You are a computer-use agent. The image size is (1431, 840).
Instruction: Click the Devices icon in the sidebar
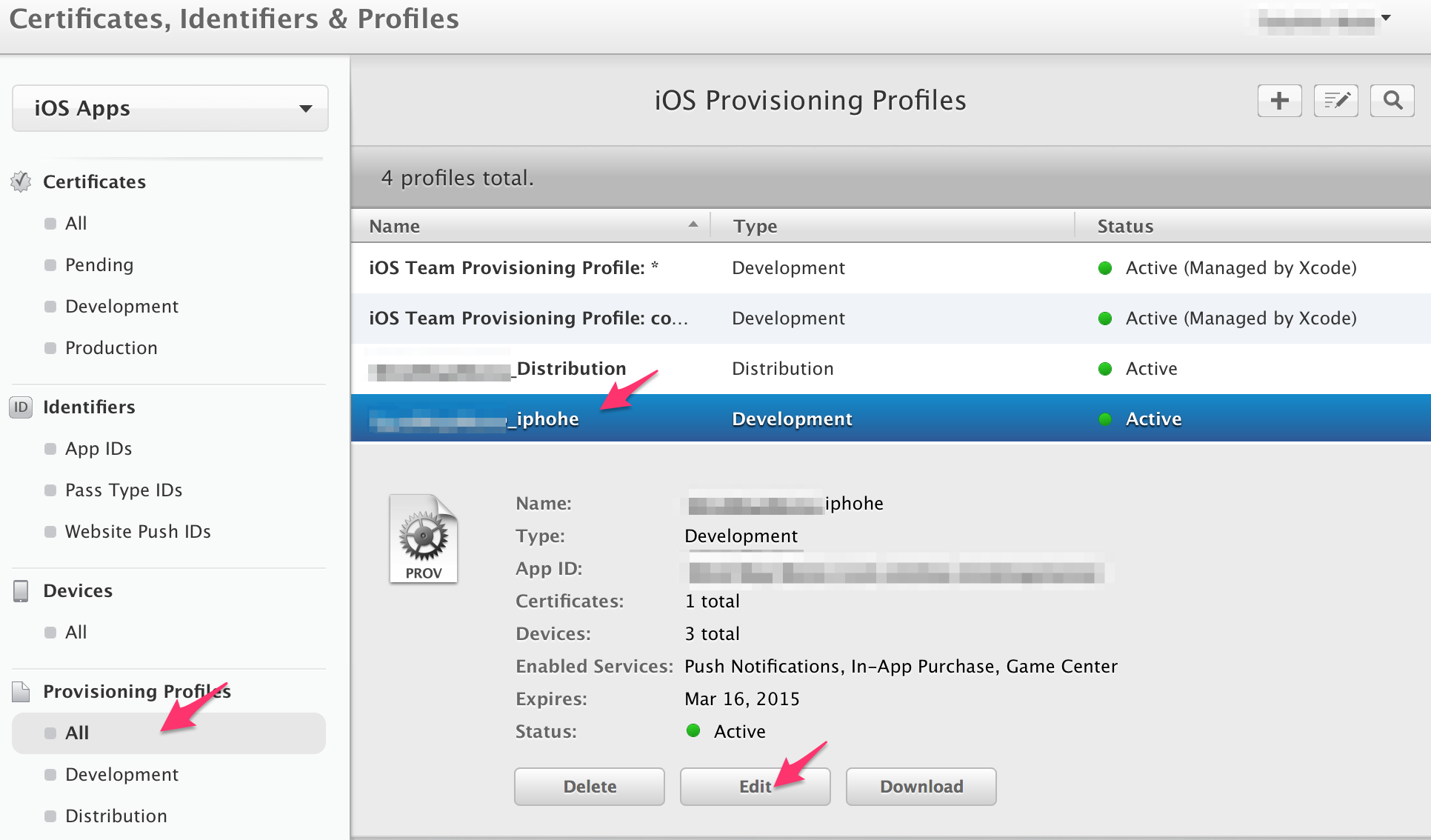20,589
